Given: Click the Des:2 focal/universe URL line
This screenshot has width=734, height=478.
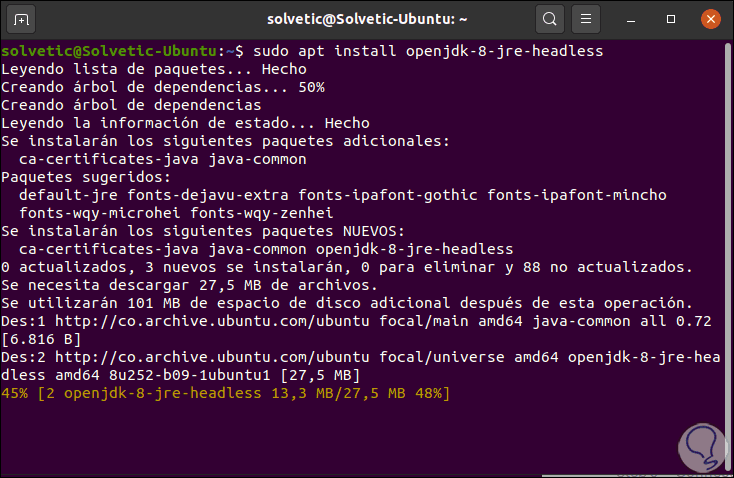Looking at the screenshot, I should coord(360,357).
